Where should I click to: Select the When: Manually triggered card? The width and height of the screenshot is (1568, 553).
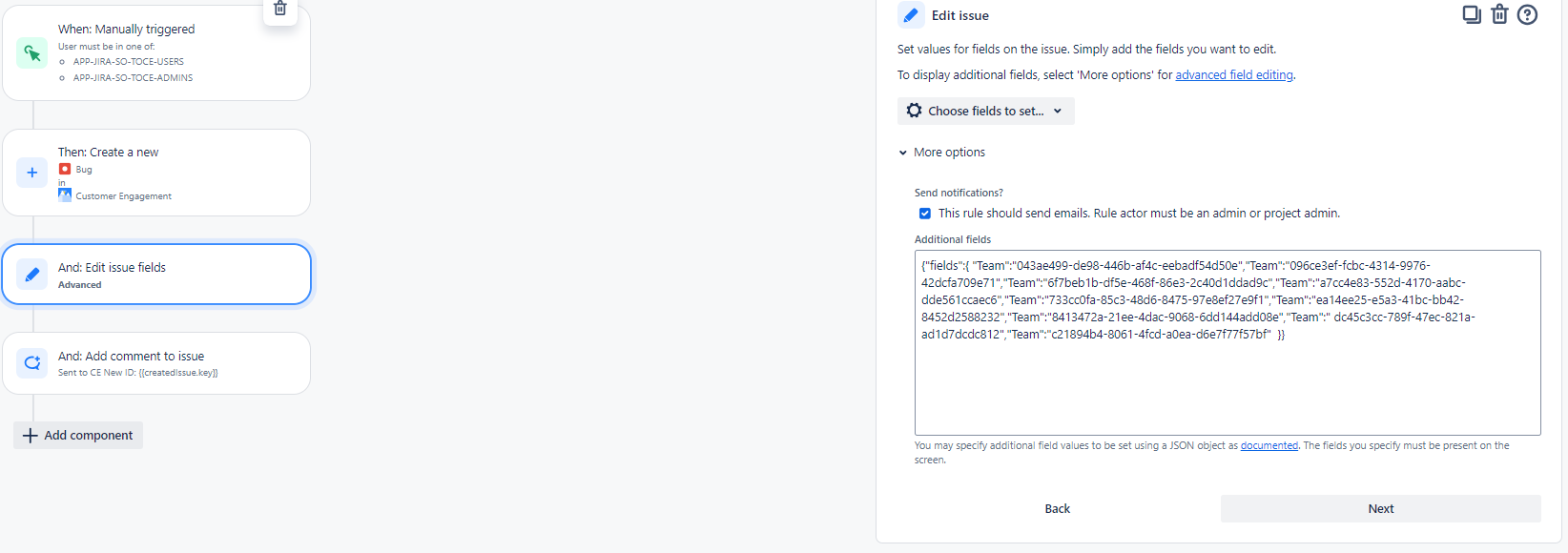(156, 52)
